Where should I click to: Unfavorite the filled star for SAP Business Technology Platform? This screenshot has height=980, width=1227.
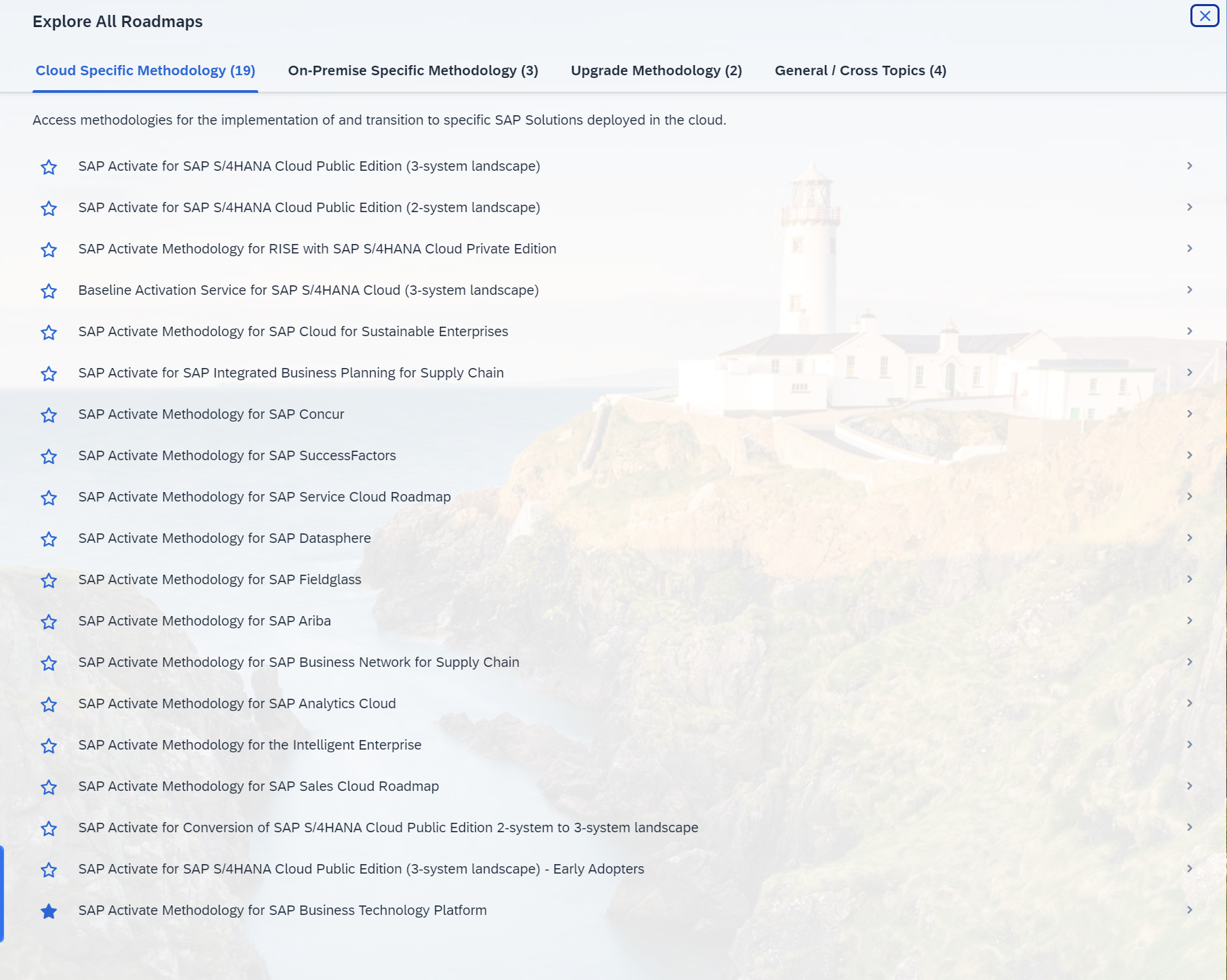49,911
